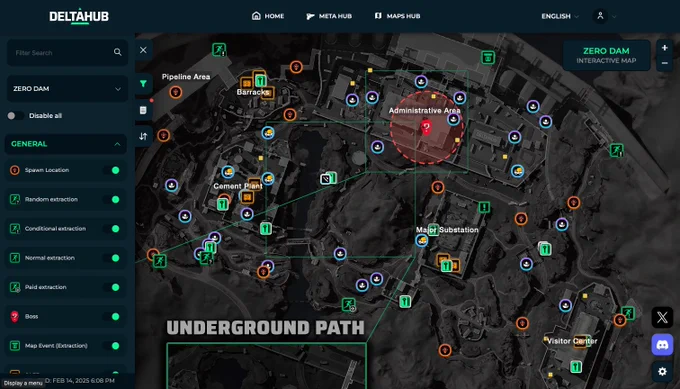Open the Home page
Viewport: 680px width, 389px height.
tap(268, 16)
